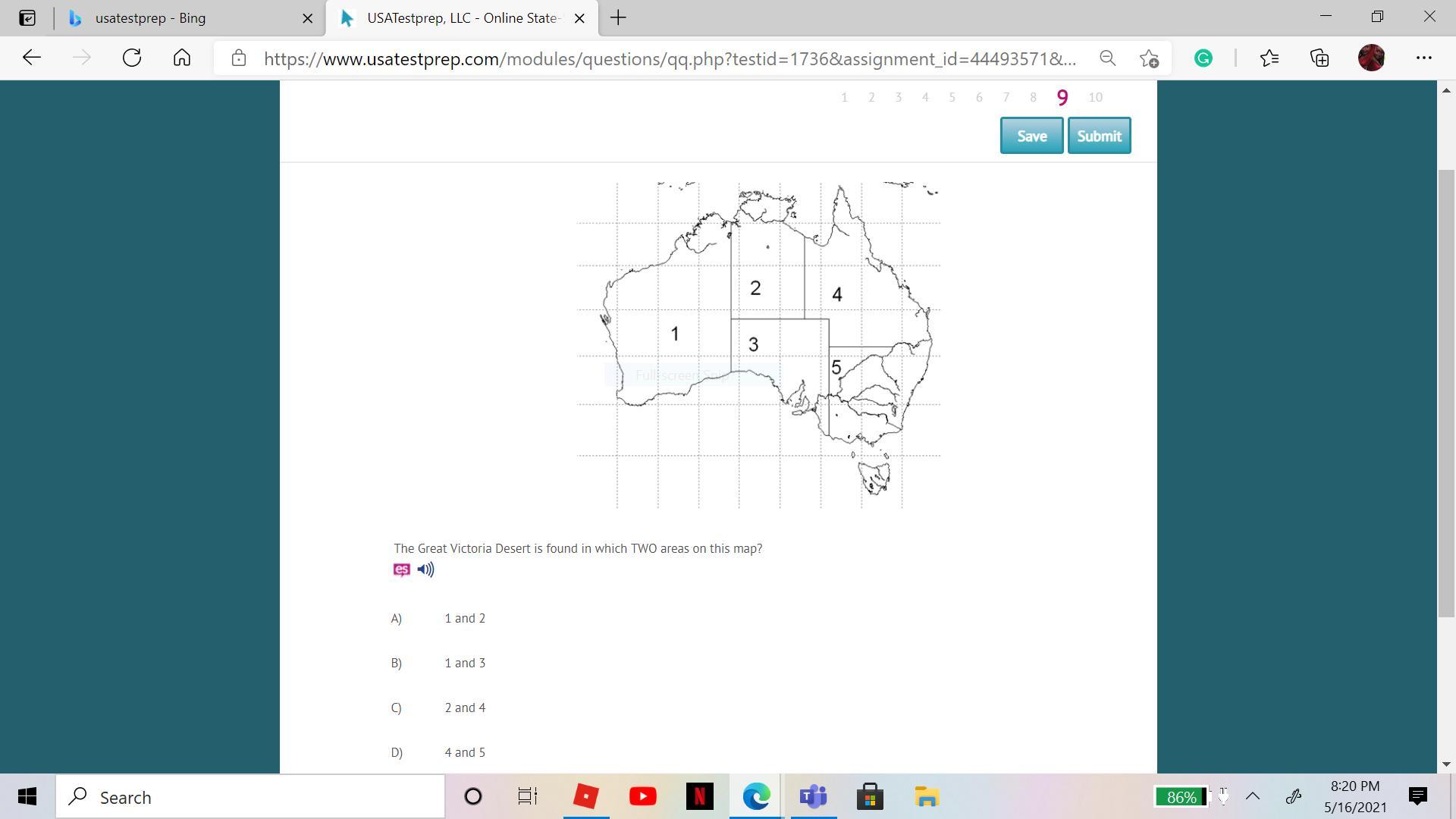The image size is (1456, 819).
Task: Choose answer D) 4 and 5
Action: (x=464, y=753)
